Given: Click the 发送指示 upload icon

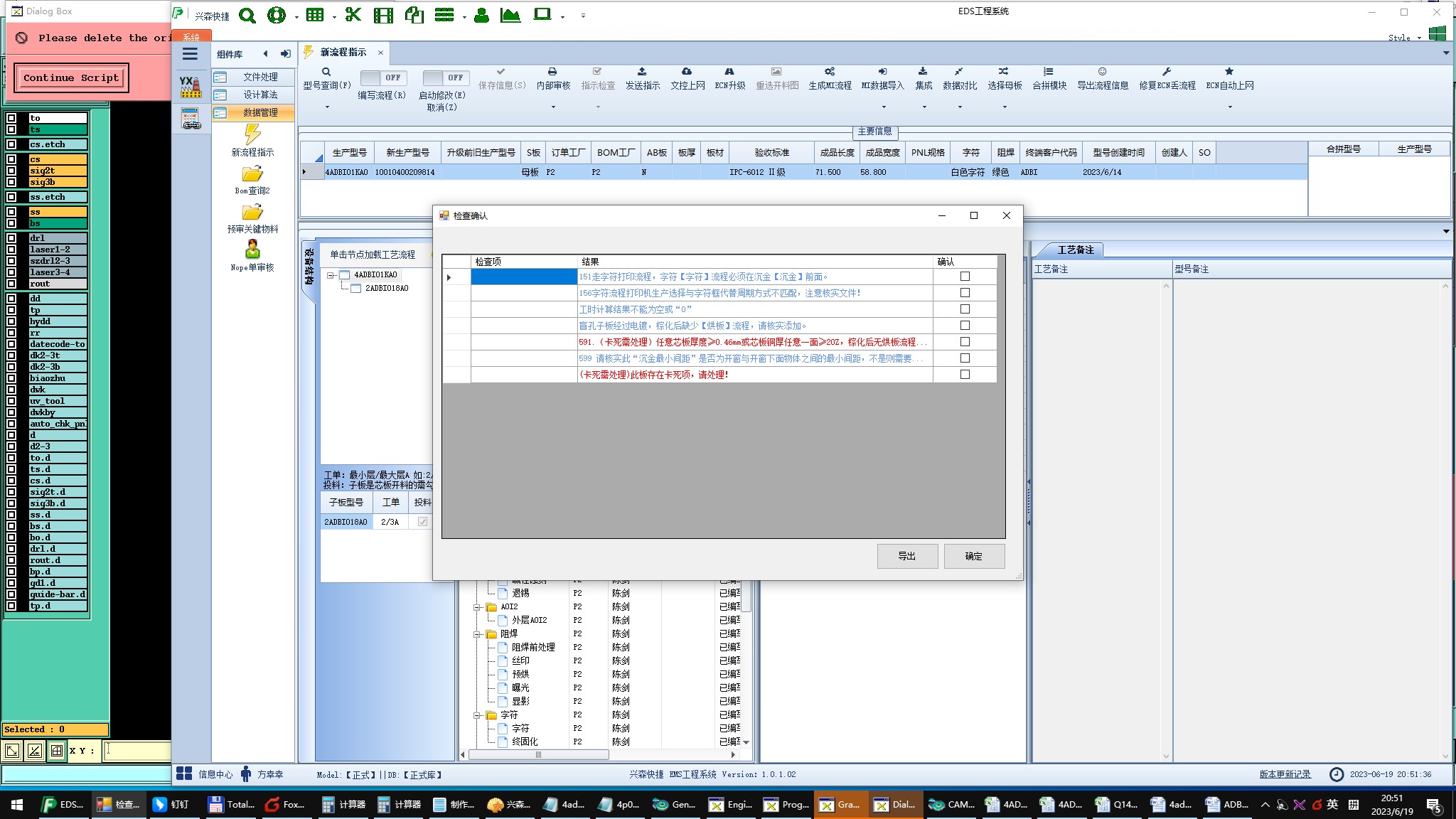Looking at the screenshot, I should (x=642, y=72).
